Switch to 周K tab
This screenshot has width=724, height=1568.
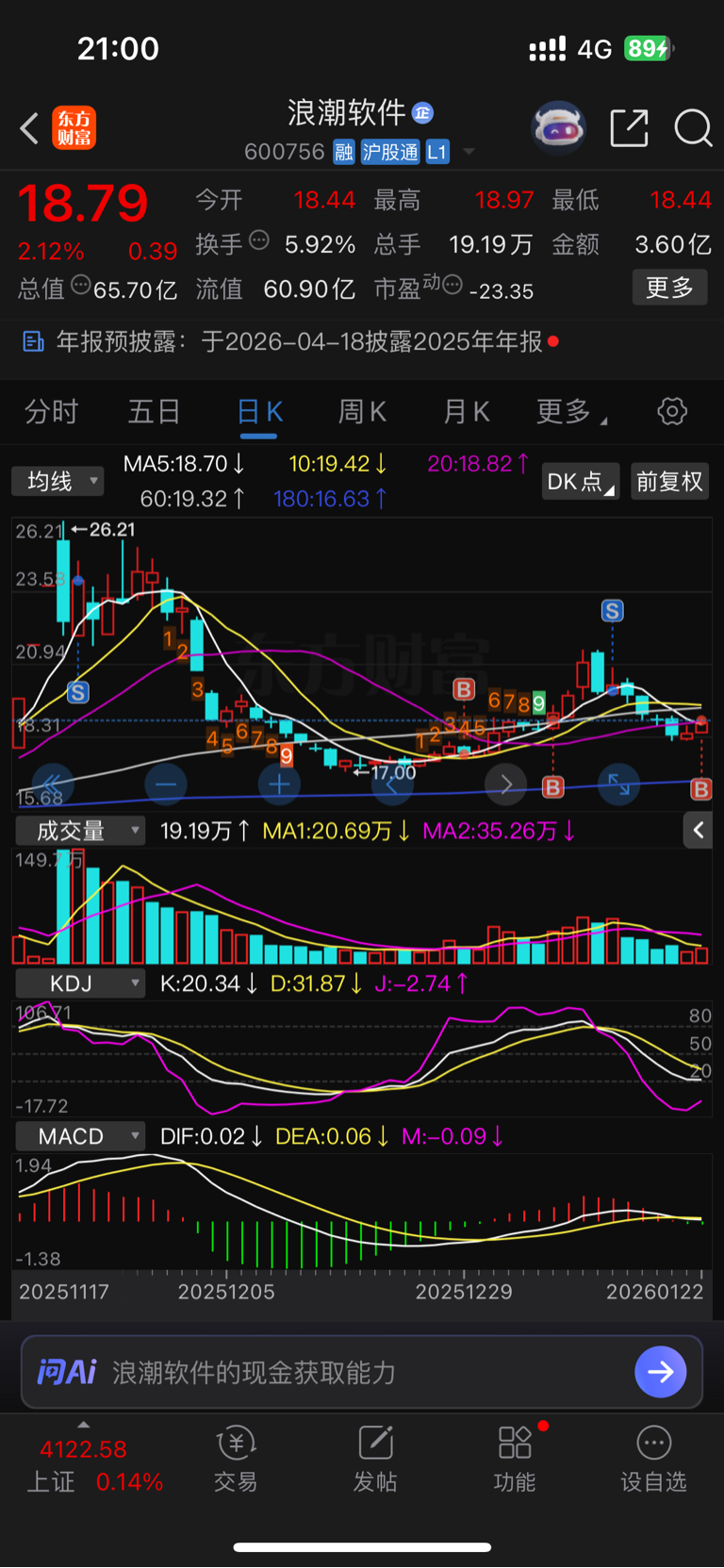pos(363,412)
